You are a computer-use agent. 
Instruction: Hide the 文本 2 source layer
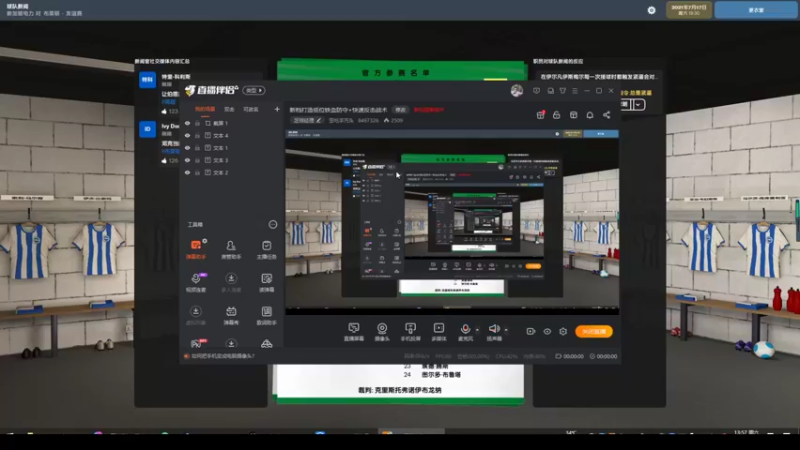pos(187,172)
